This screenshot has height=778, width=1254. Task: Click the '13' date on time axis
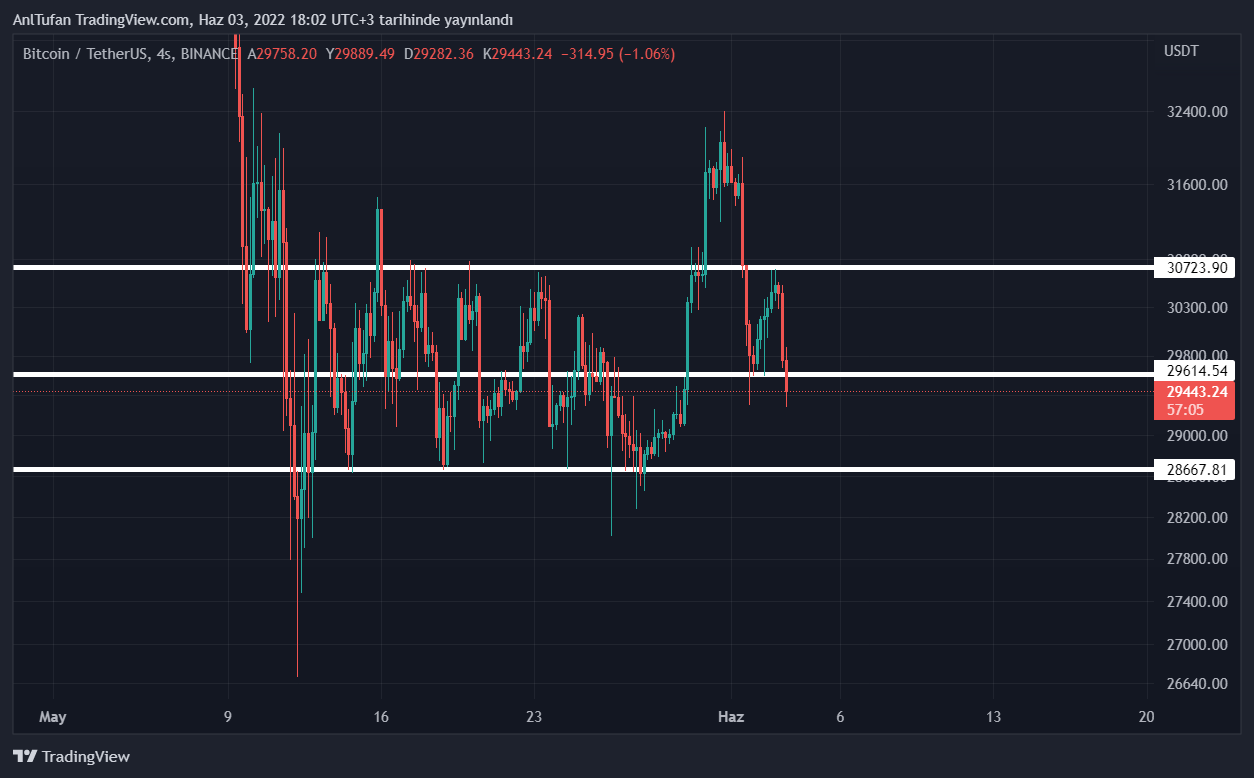click(993, 717)
